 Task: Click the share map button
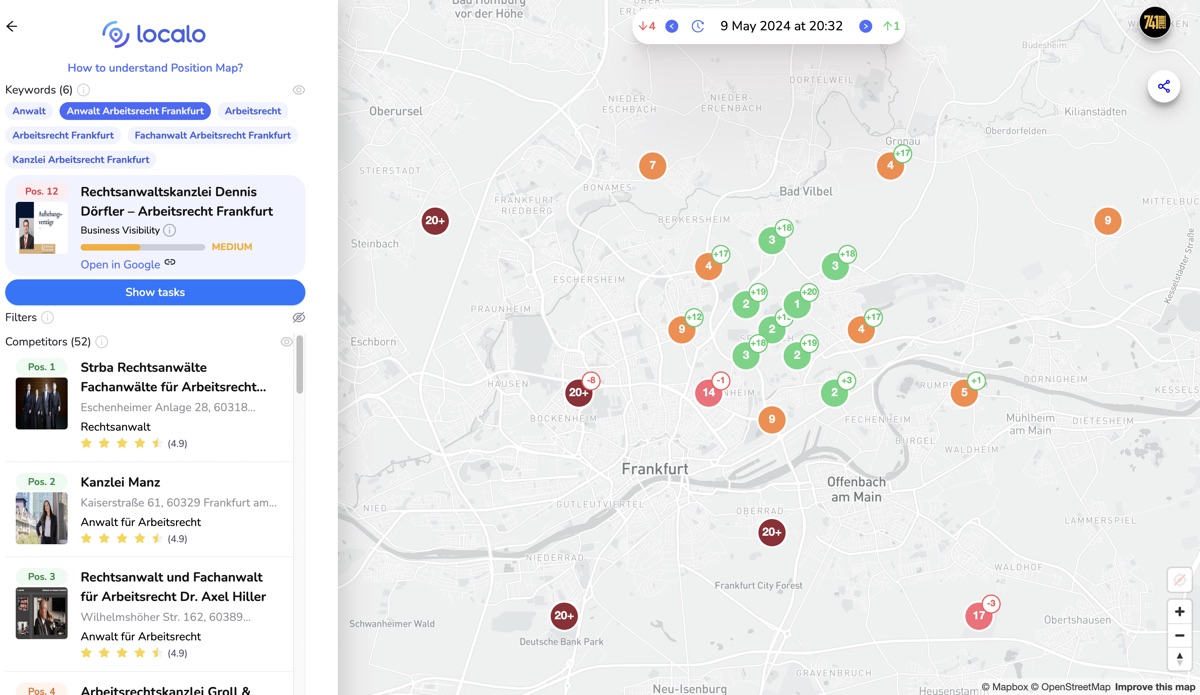coord(1164,86)
